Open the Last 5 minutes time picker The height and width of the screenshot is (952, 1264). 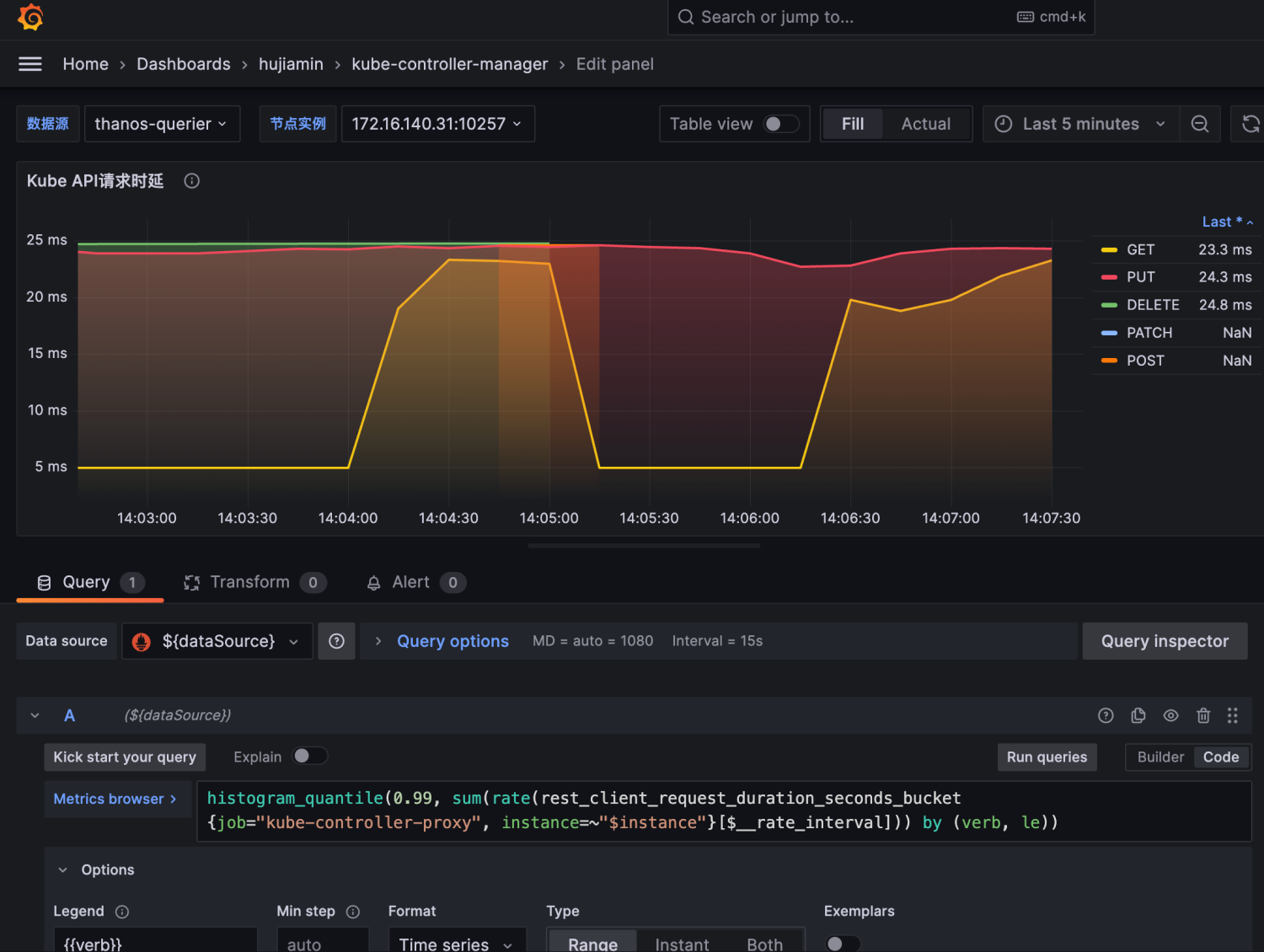(1080, 124)
